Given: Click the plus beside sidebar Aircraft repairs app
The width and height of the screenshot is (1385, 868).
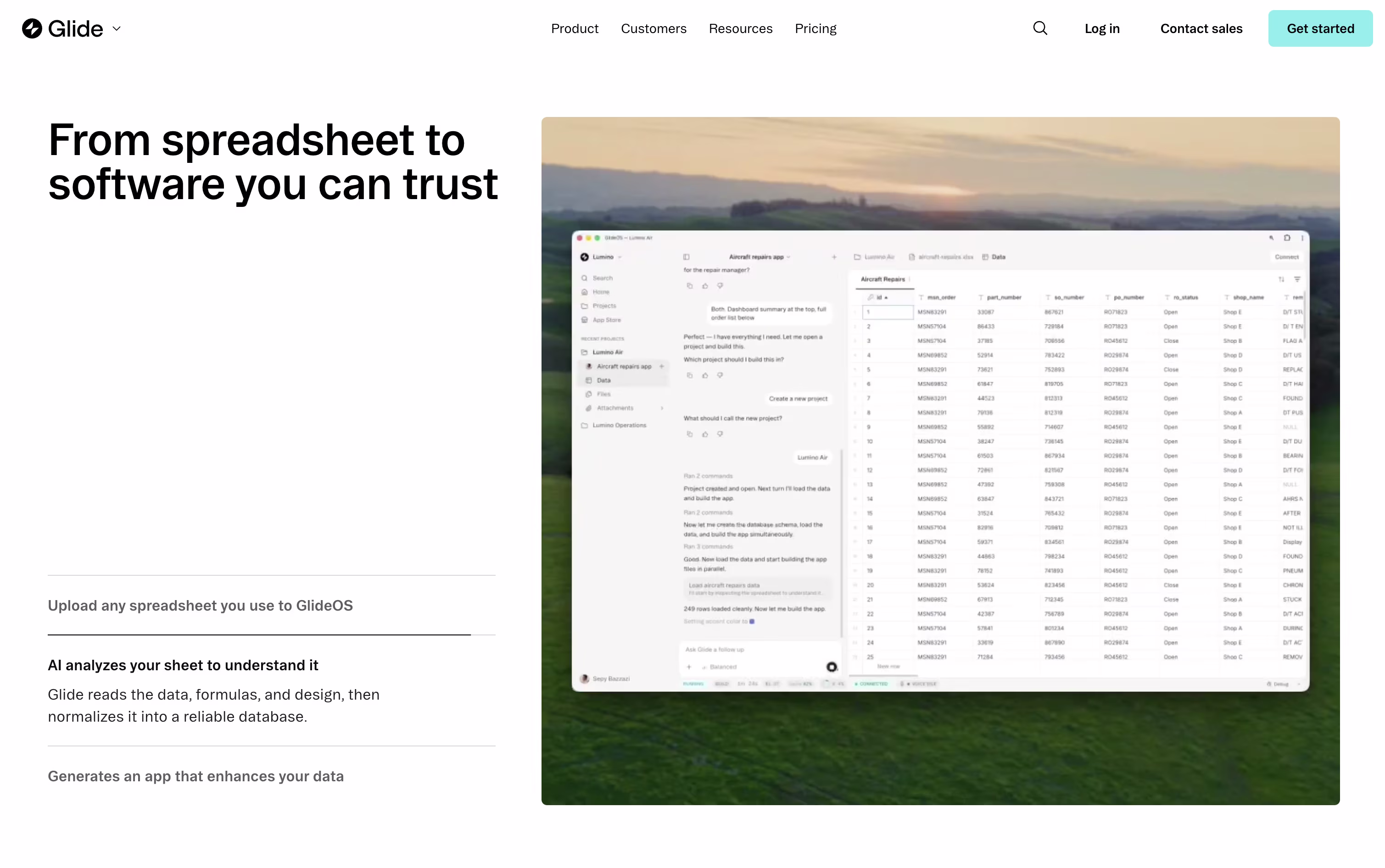Looking at the screenshot, I should point(661,366).
